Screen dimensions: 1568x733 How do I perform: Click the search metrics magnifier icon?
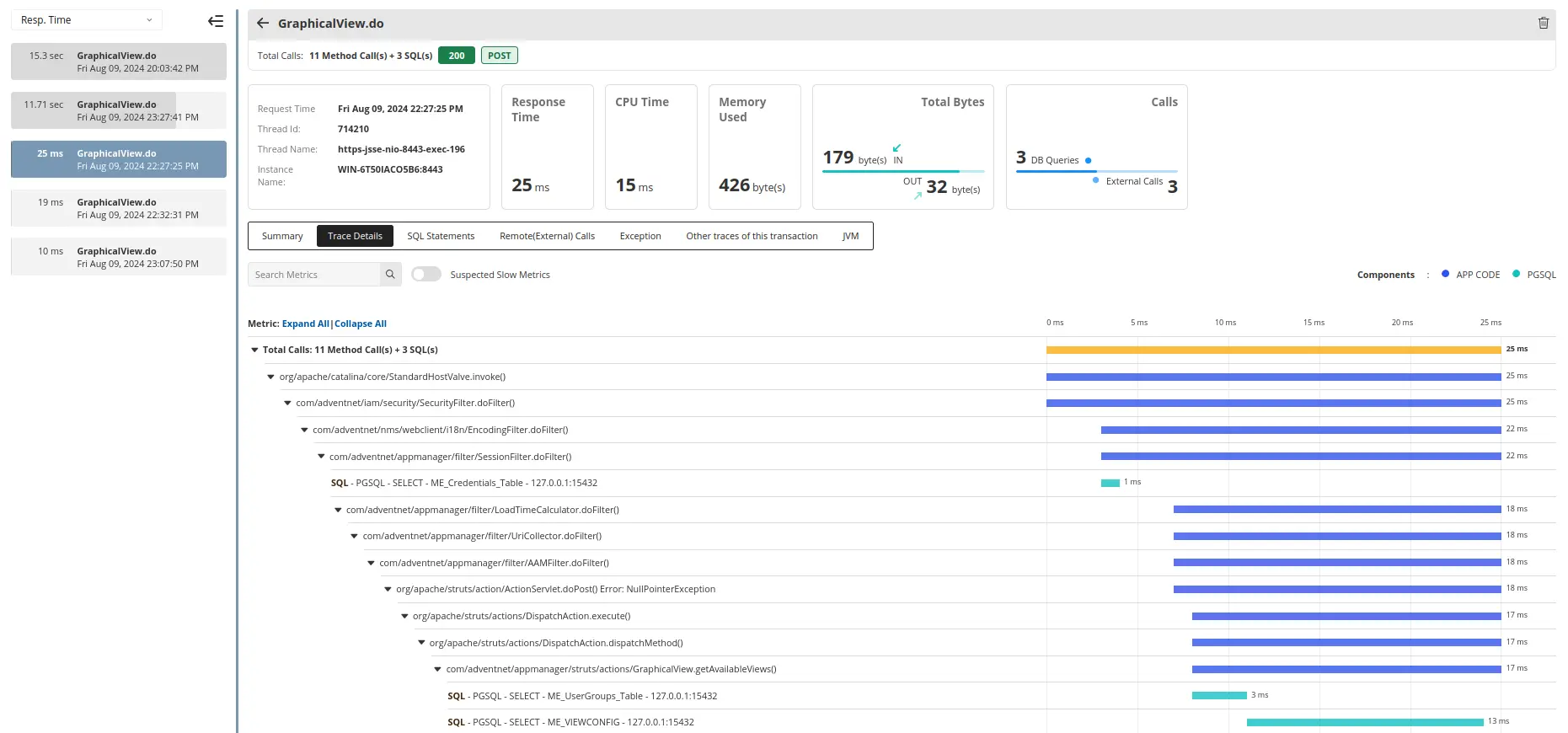[x=390, y=275]
